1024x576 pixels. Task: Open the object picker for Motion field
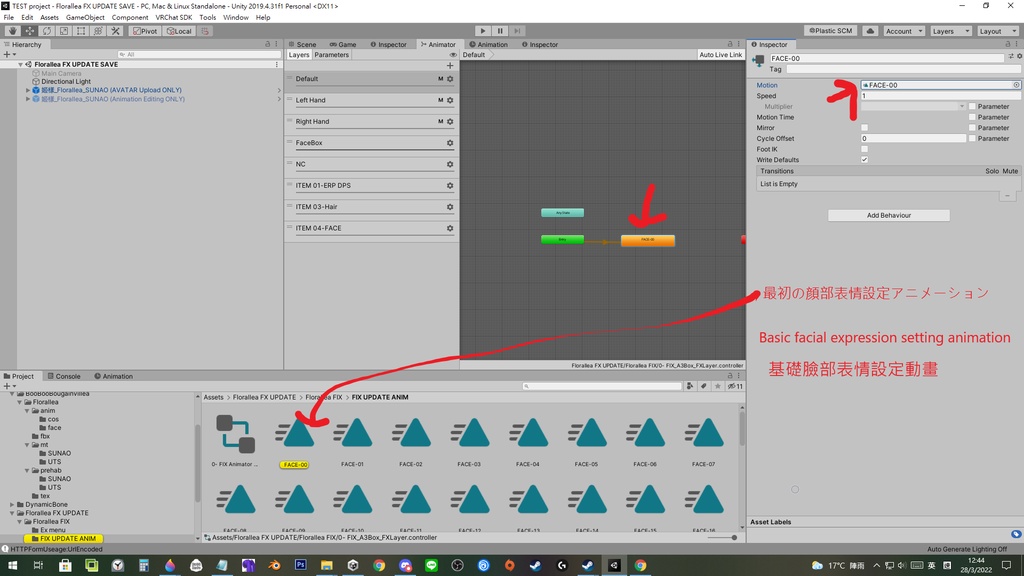[1016, 85]
